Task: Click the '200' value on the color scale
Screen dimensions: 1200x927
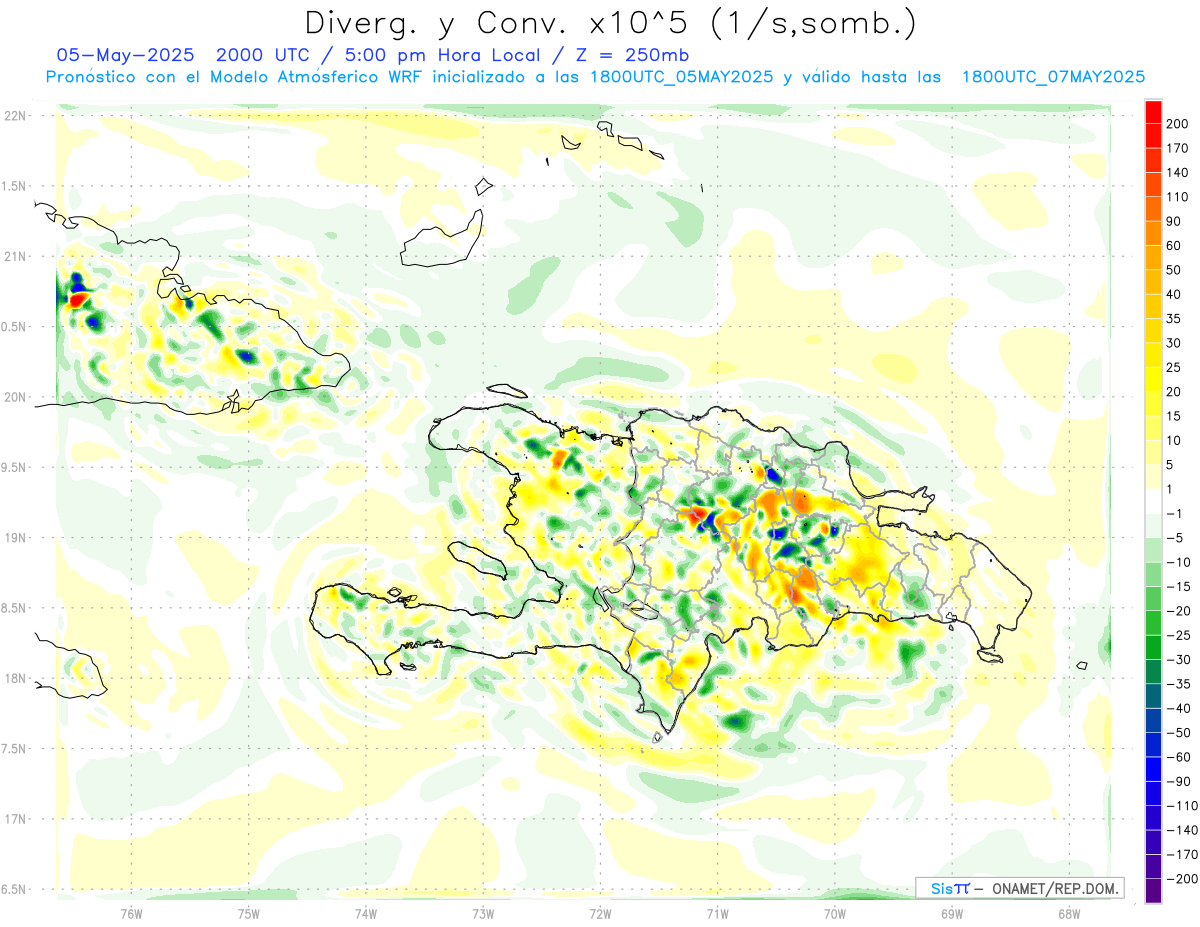Action: 1177,124
